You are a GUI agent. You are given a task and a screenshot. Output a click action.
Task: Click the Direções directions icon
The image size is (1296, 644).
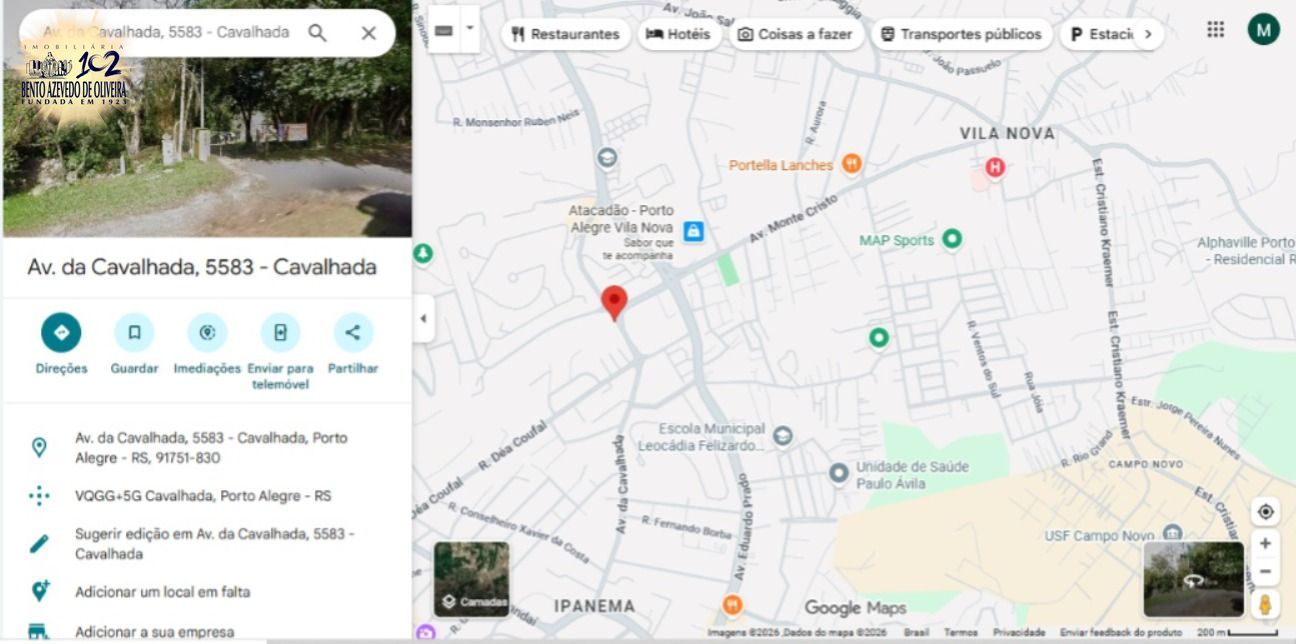point(61,333)
